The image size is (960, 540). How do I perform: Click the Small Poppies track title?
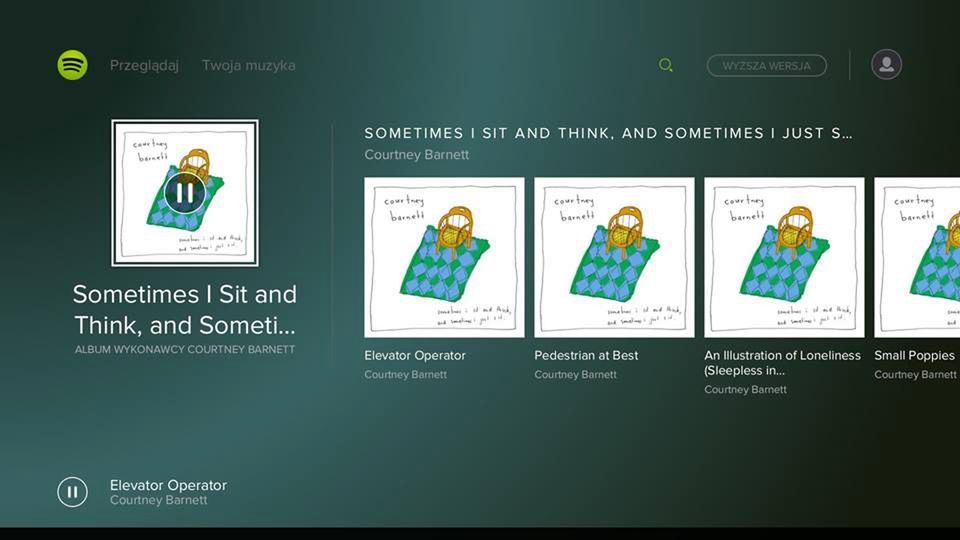pos(914,356)
